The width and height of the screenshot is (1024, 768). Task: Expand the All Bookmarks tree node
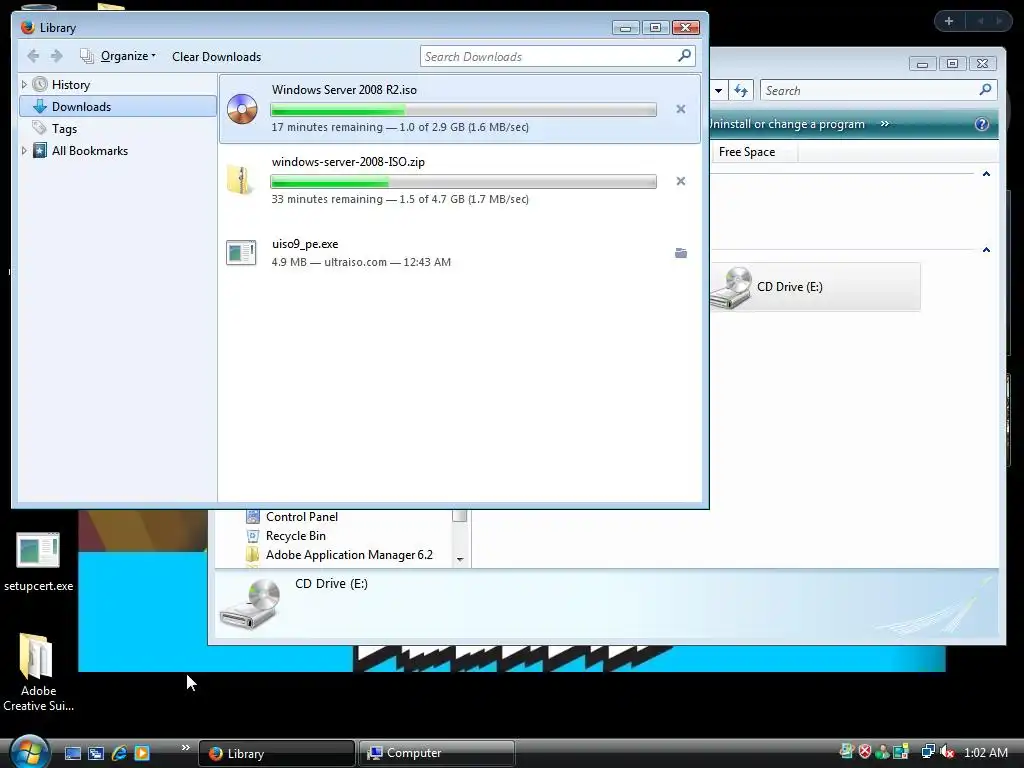pos(24,151)
